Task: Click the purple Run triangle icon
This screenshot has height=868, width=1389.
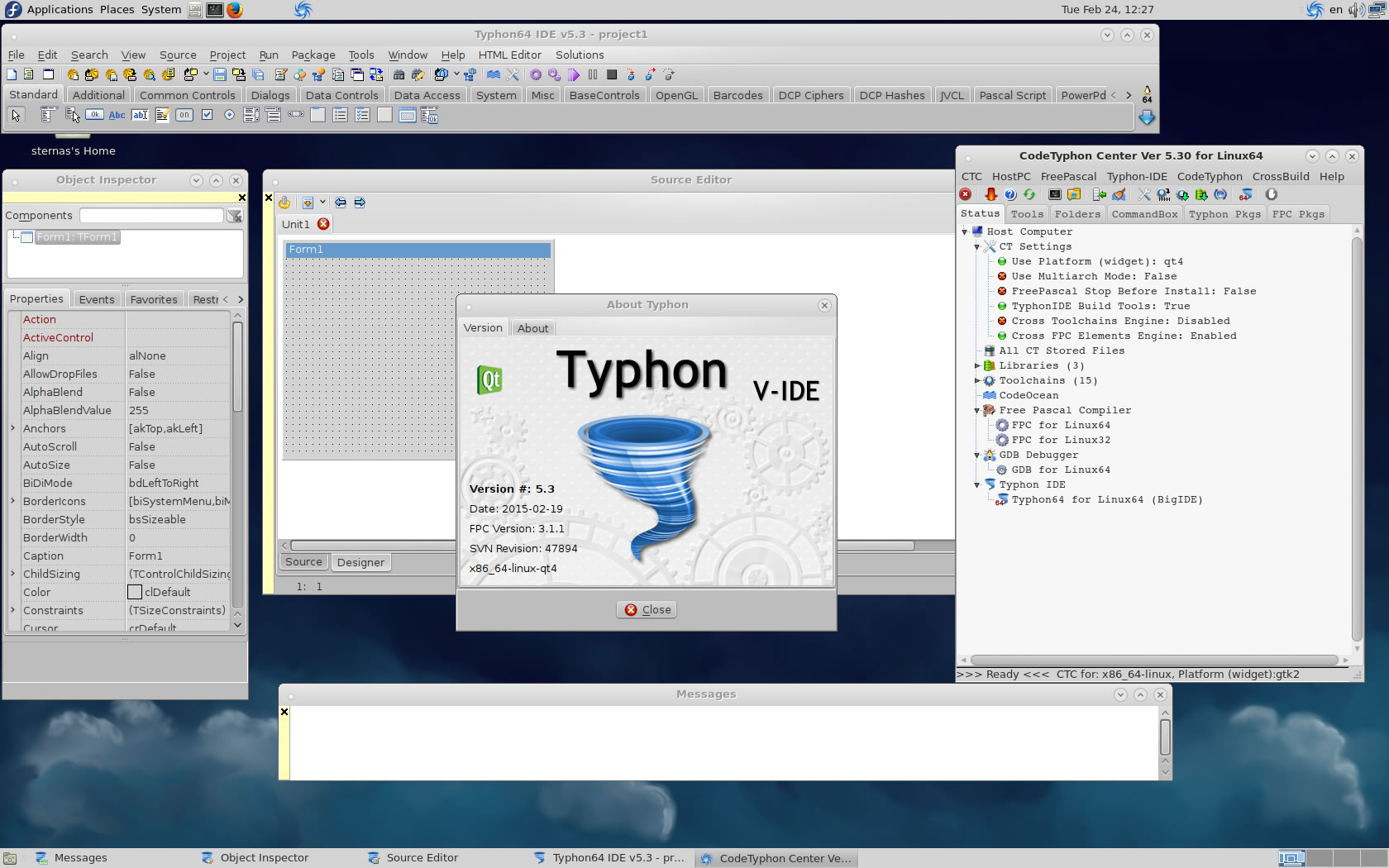Action: click(574, 74)
